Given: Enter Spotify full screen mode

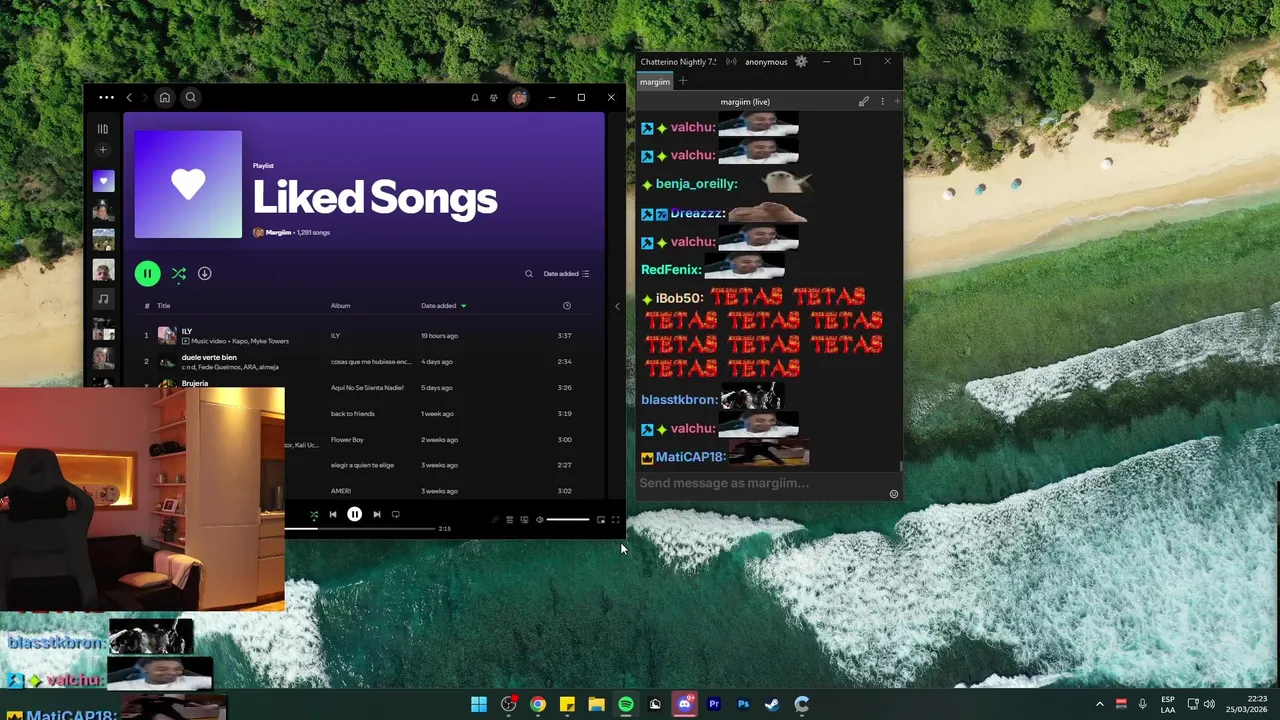Looking at the screenshot, I should [616, 520].
